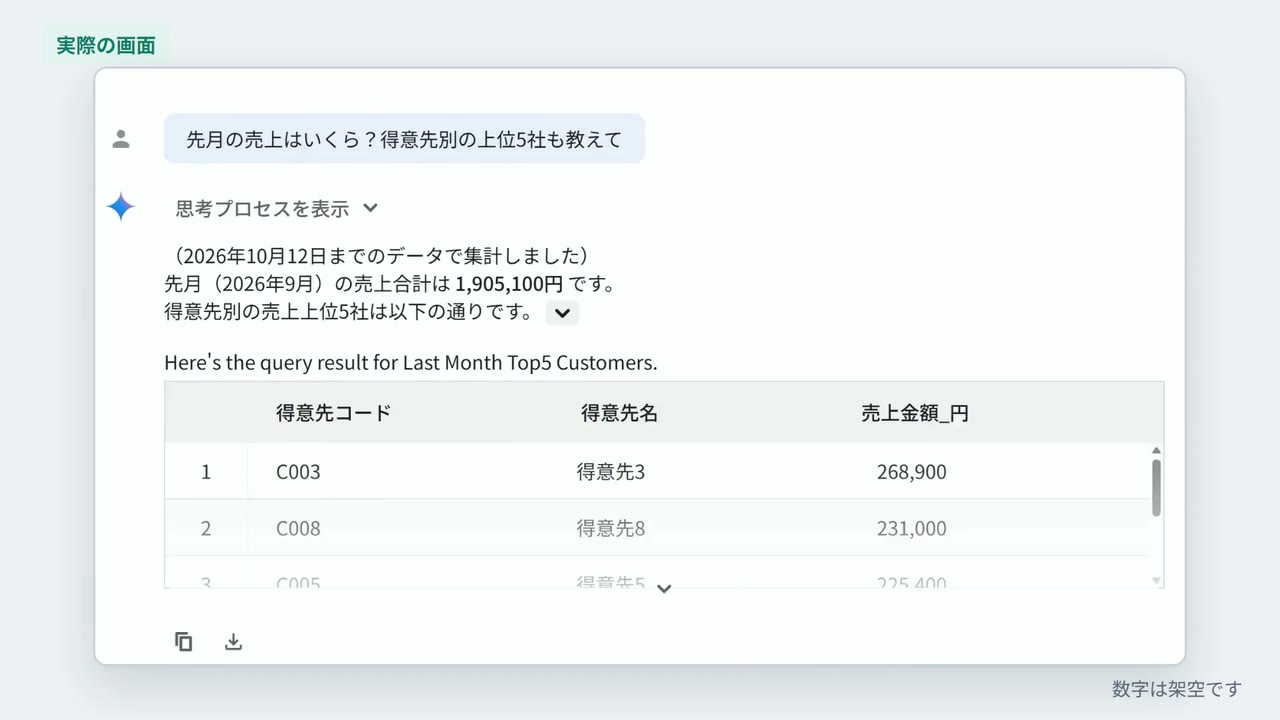Click the scrollbar up arrow
Screen dimensions: 1280x720
(1157, 451)
